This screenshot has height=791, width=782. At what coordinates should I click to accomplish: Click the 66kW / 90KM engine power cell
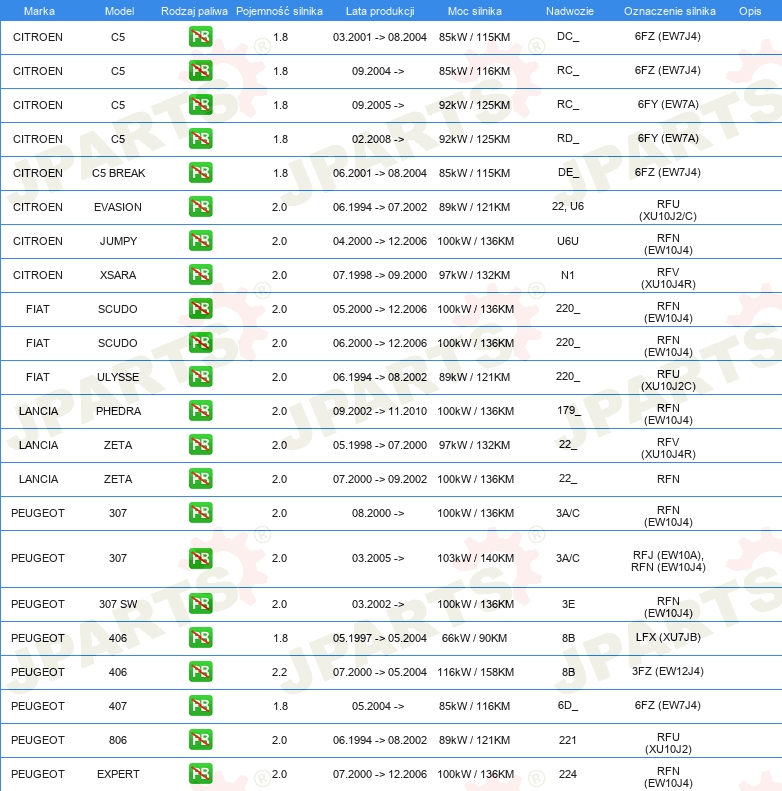(x=474, y=638)
